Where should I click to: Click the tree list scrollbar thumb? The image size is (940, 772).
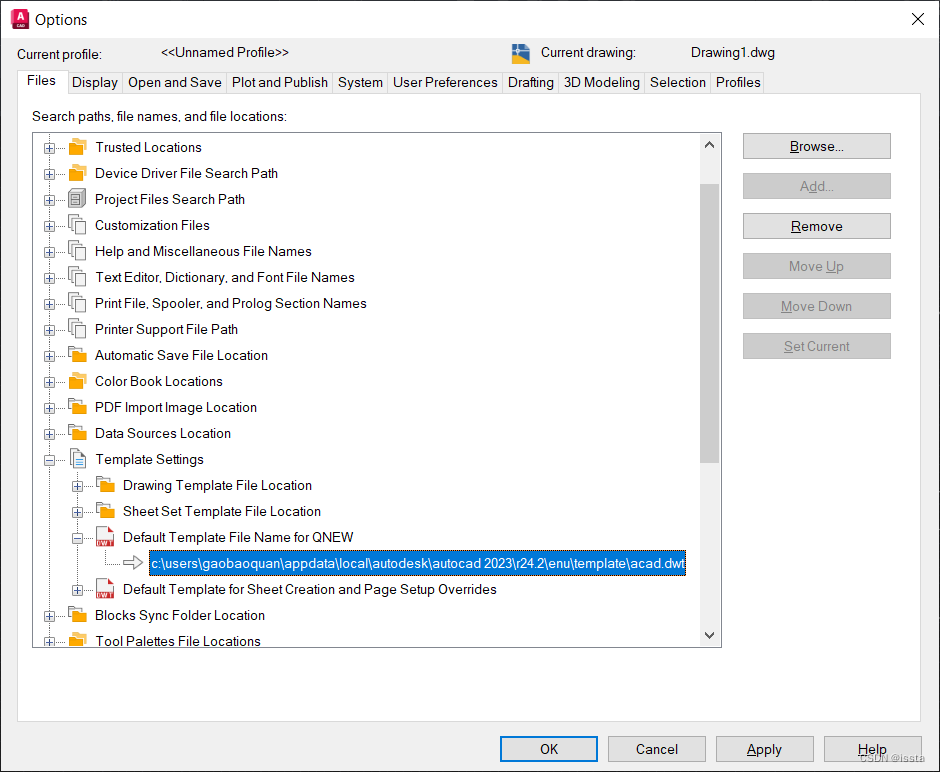coord(709,323)
